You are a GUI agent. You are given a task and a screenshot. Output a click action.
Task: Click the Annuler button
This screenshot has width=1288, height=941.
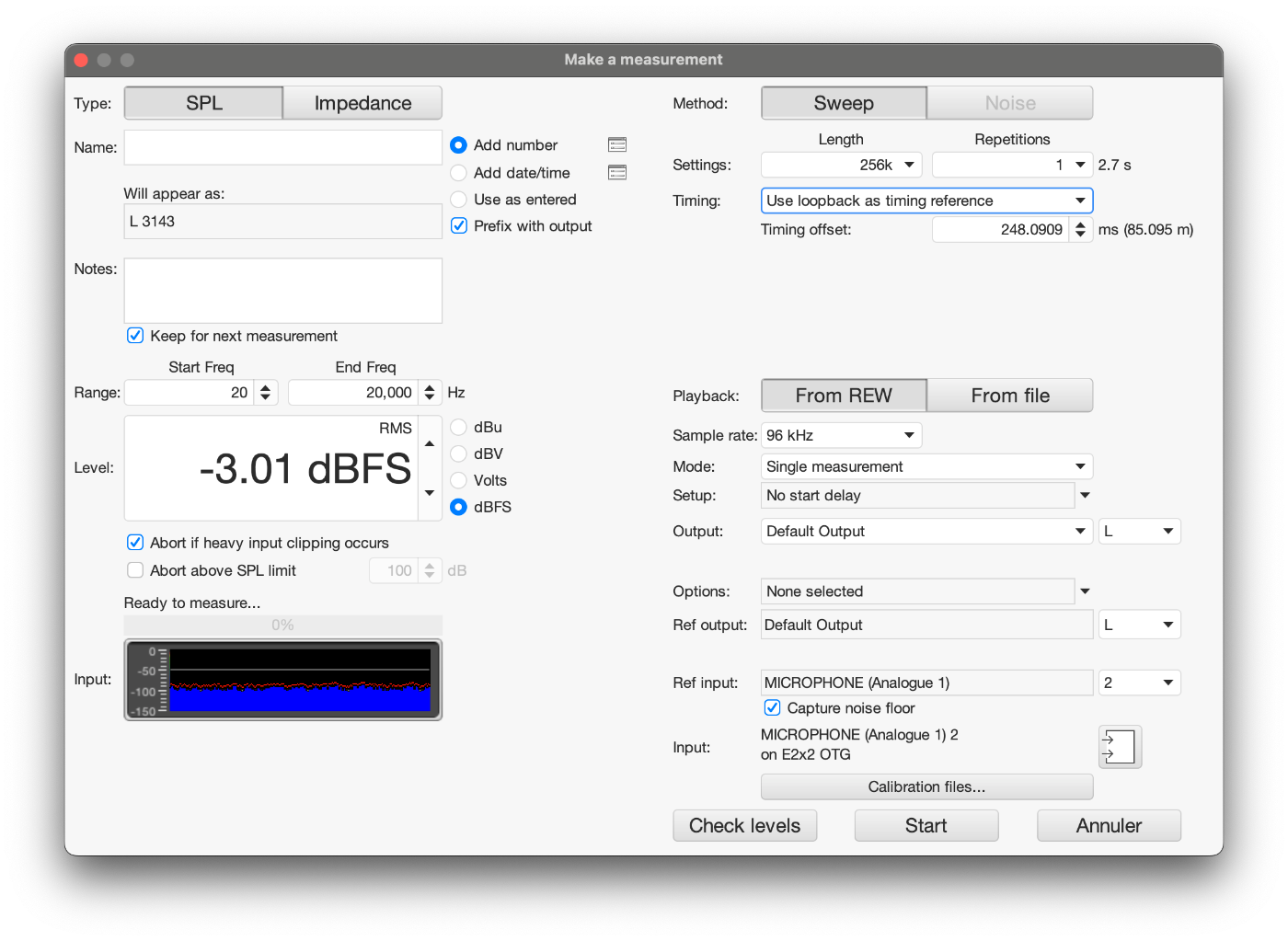(x=1109, y=825)
